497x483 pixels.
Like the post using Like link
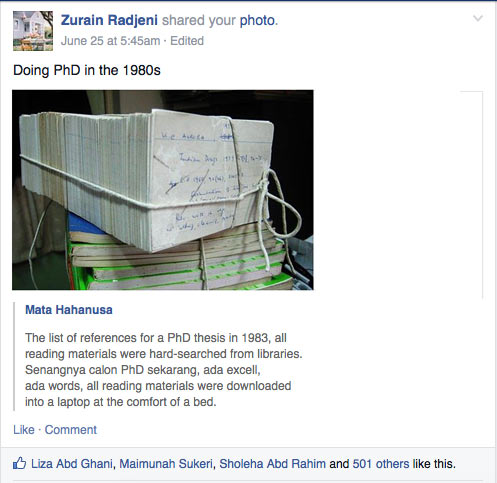(x=24, y=430)
